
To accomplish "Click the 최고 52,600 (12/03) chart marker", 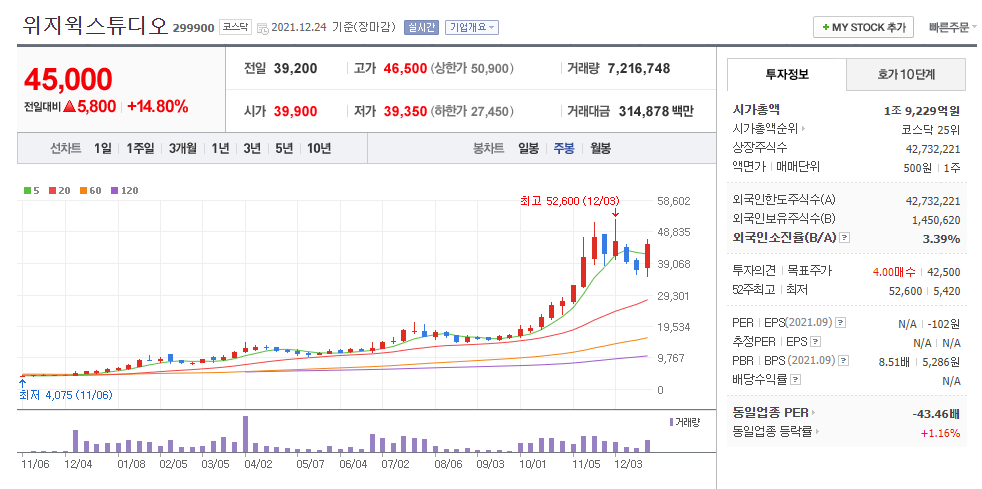I will click(569, 201).
